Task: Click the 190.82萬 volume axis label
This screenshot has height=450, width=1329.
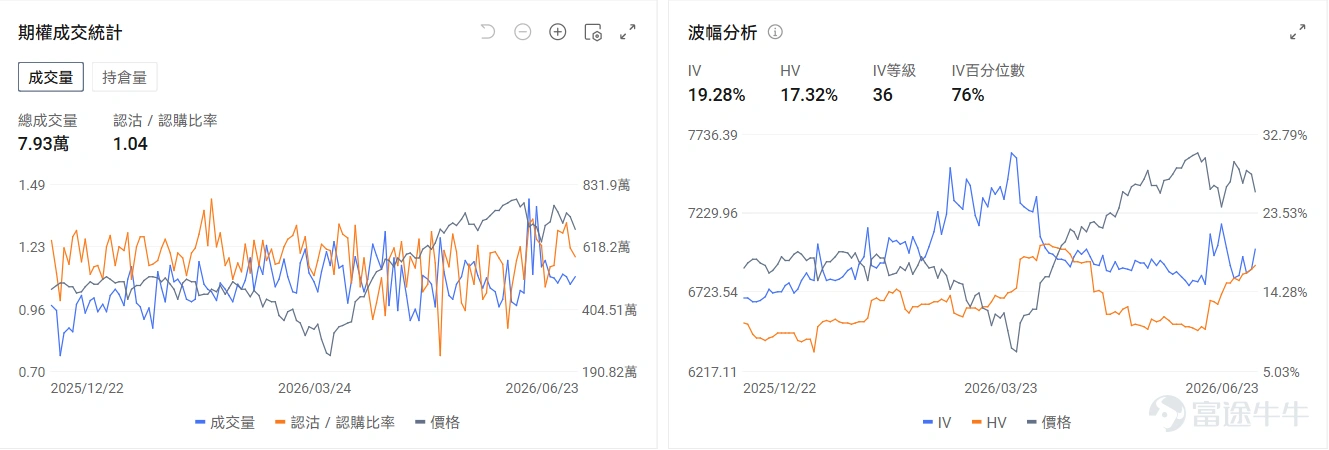Action: pos(609,372)
